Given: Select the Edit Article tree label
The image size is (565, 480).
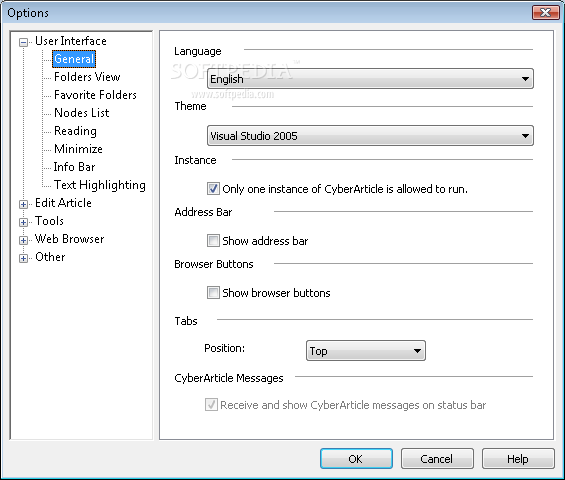Looking at the screenshot, I should [x=63, y=203].
